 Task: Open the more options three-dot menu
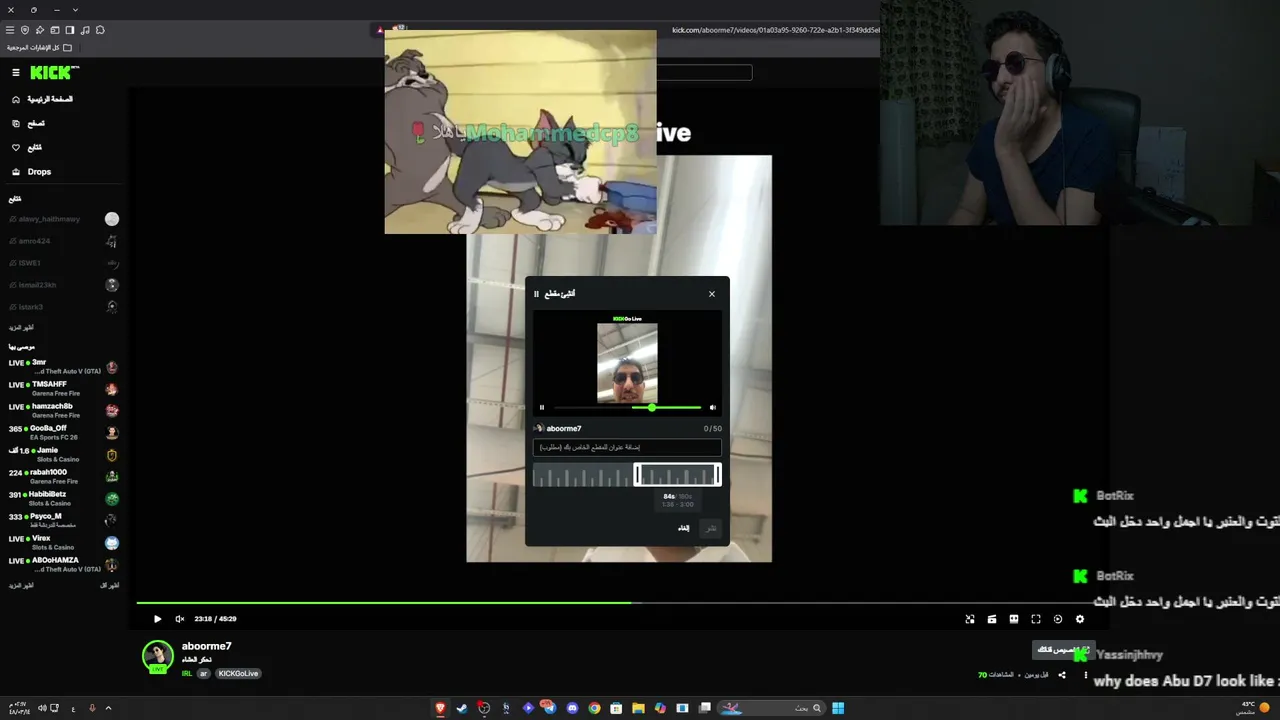[1085, 675]
